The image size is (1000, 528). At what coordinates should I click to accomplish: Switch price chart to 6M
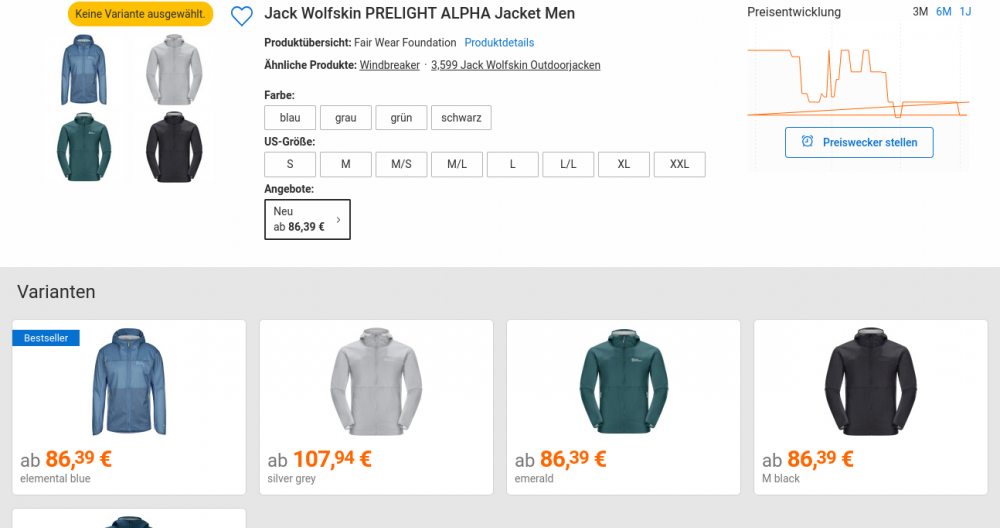[943, 12]
